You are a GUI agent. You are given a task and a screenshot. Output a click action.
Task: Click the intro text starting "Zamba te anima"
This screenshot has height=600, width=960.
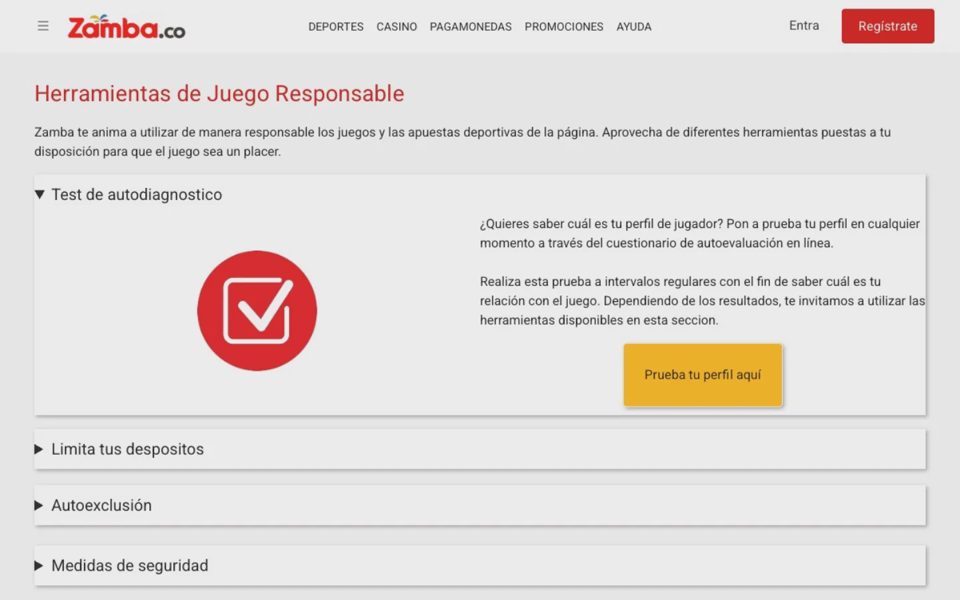tap(463, 141)
